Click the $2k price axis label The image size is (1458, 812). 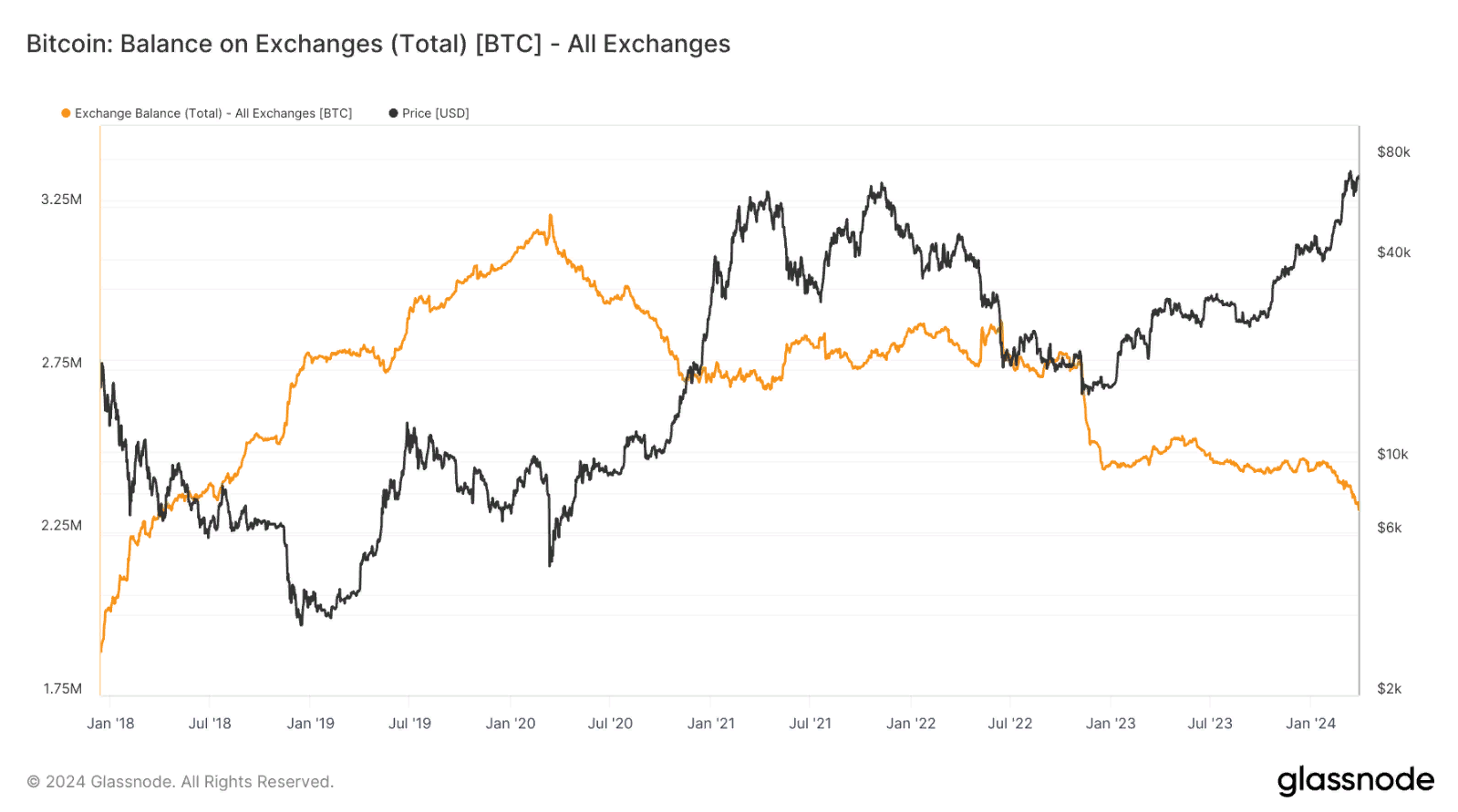point(1389,689)
